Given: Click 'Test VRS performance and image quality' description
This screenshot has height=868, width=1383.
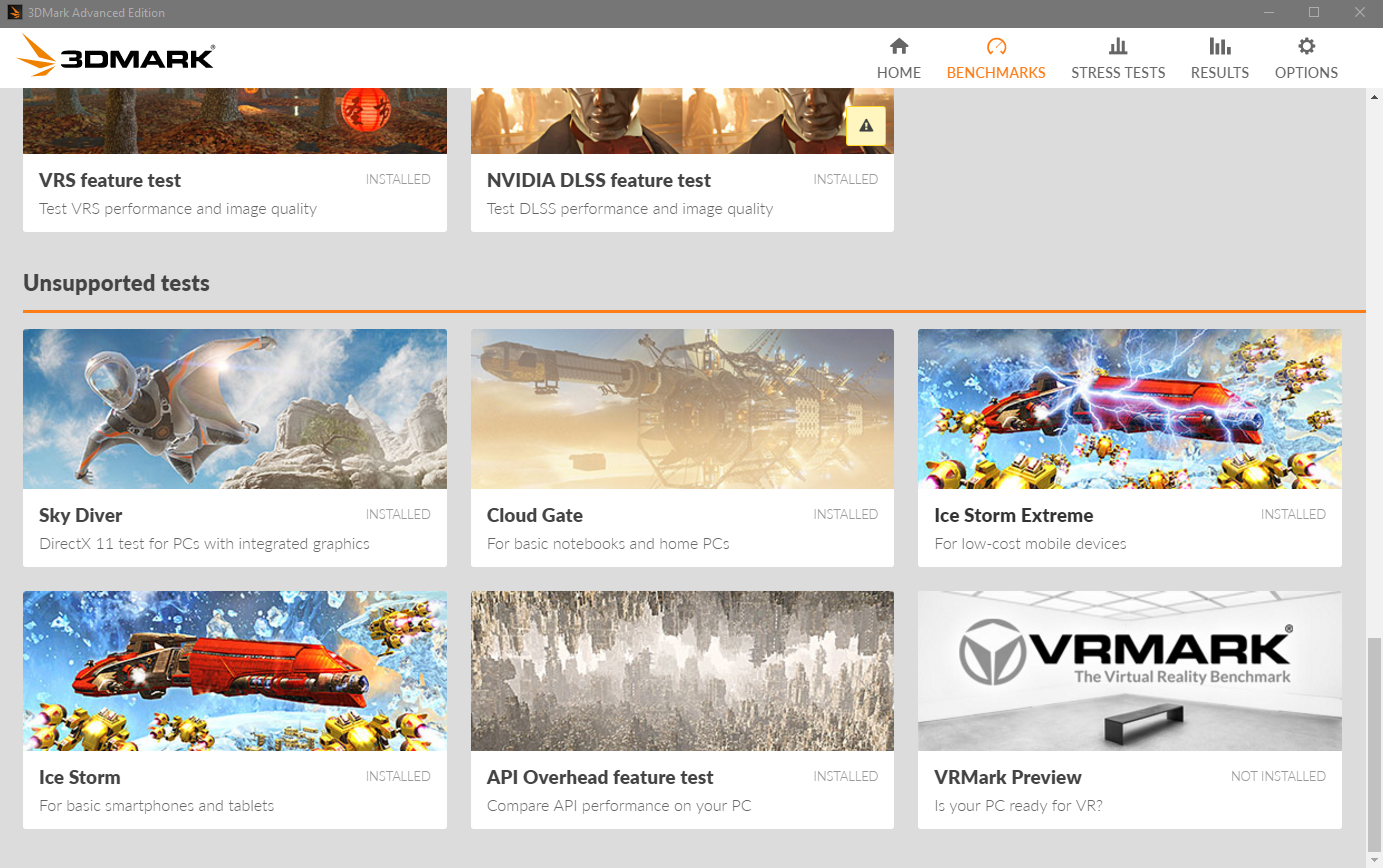Looking at the screenshot, I should (178, 209).
